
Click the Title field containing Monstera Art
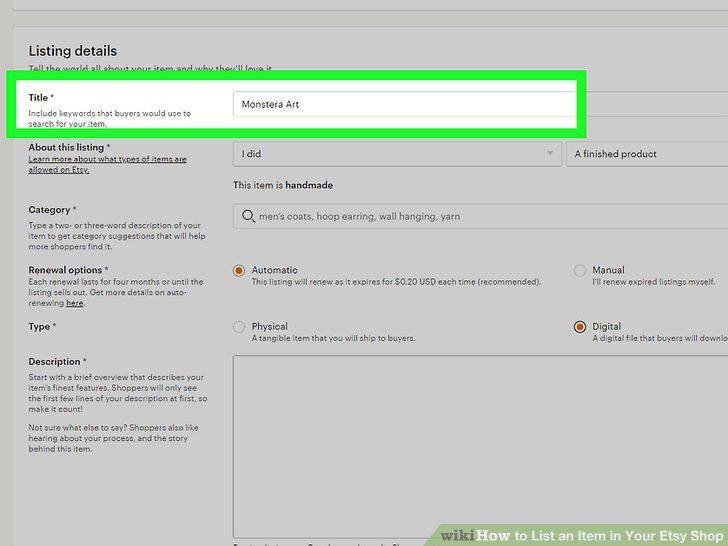(x=480, y=104)
